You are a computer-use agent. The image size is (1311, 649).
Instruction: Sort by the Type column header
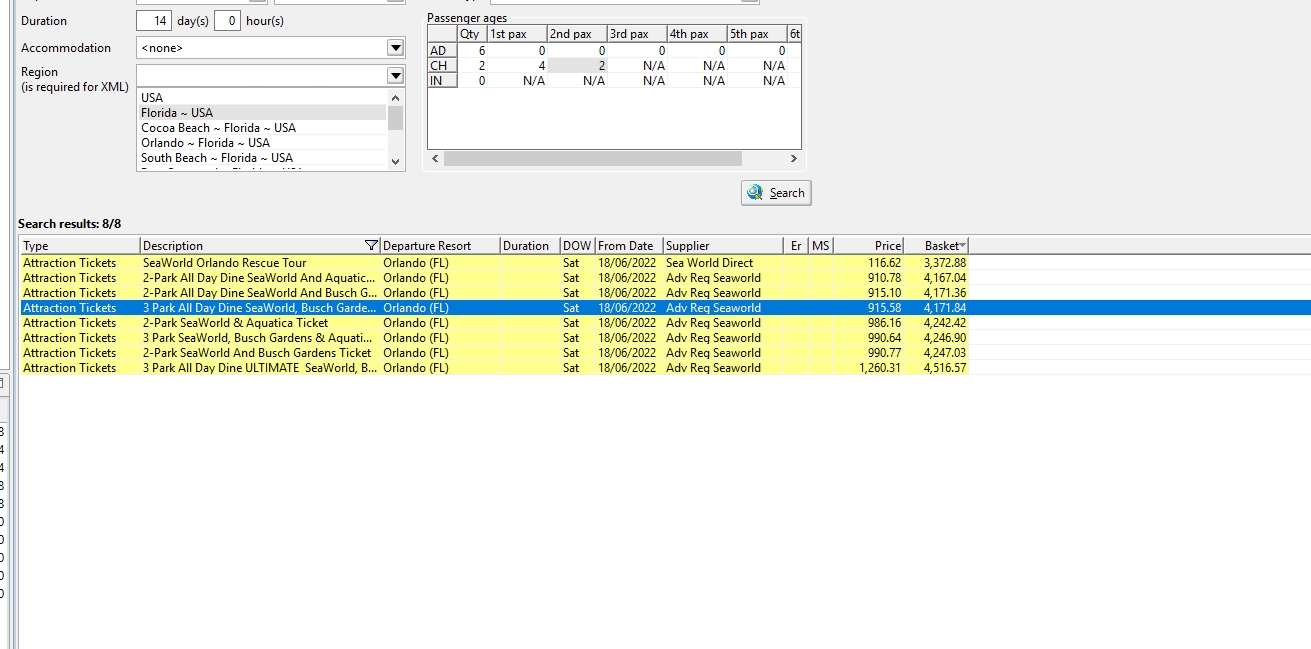tap(80, 246)
